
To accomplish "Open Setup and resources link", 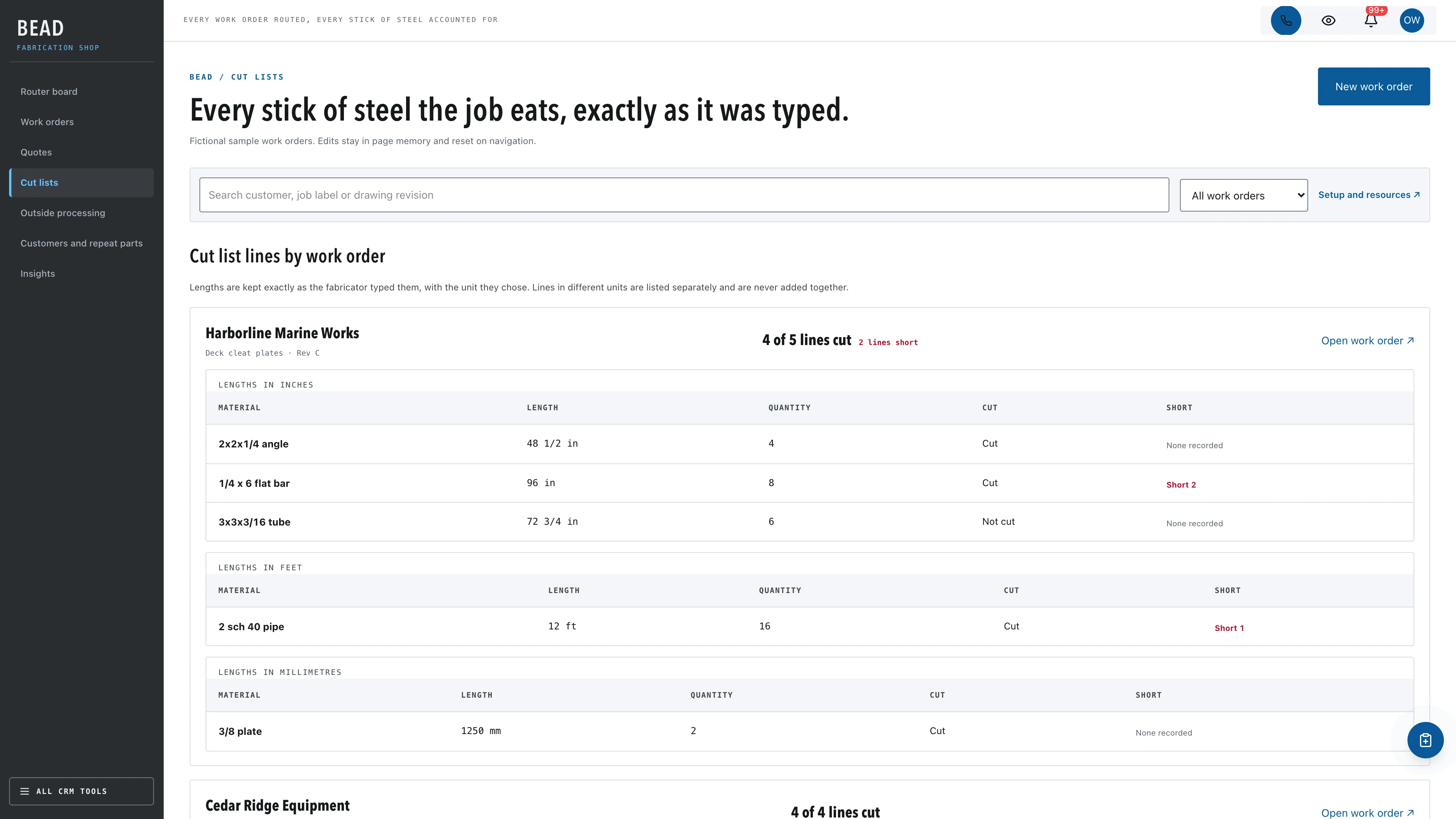I will tap(1368, 195).
